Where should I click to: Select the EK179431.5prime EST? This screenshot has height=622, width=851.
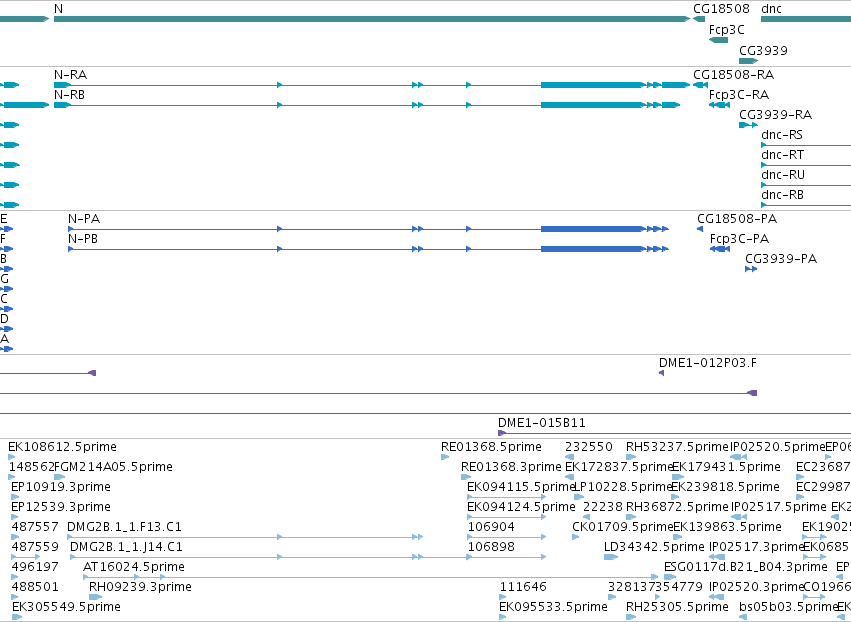tap(678, 477)
